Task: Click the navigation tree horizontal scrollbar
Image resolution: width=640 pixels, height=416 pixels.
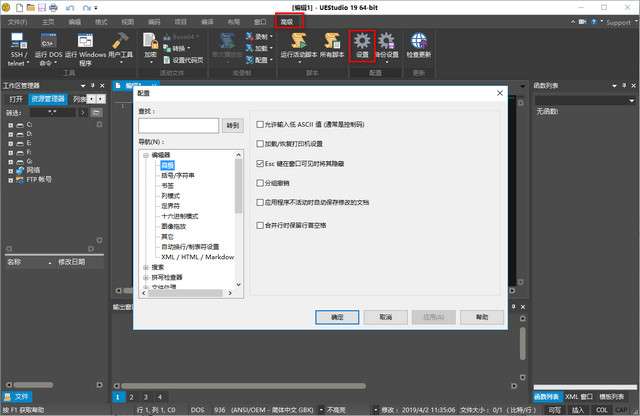Action: pos(187,293)
